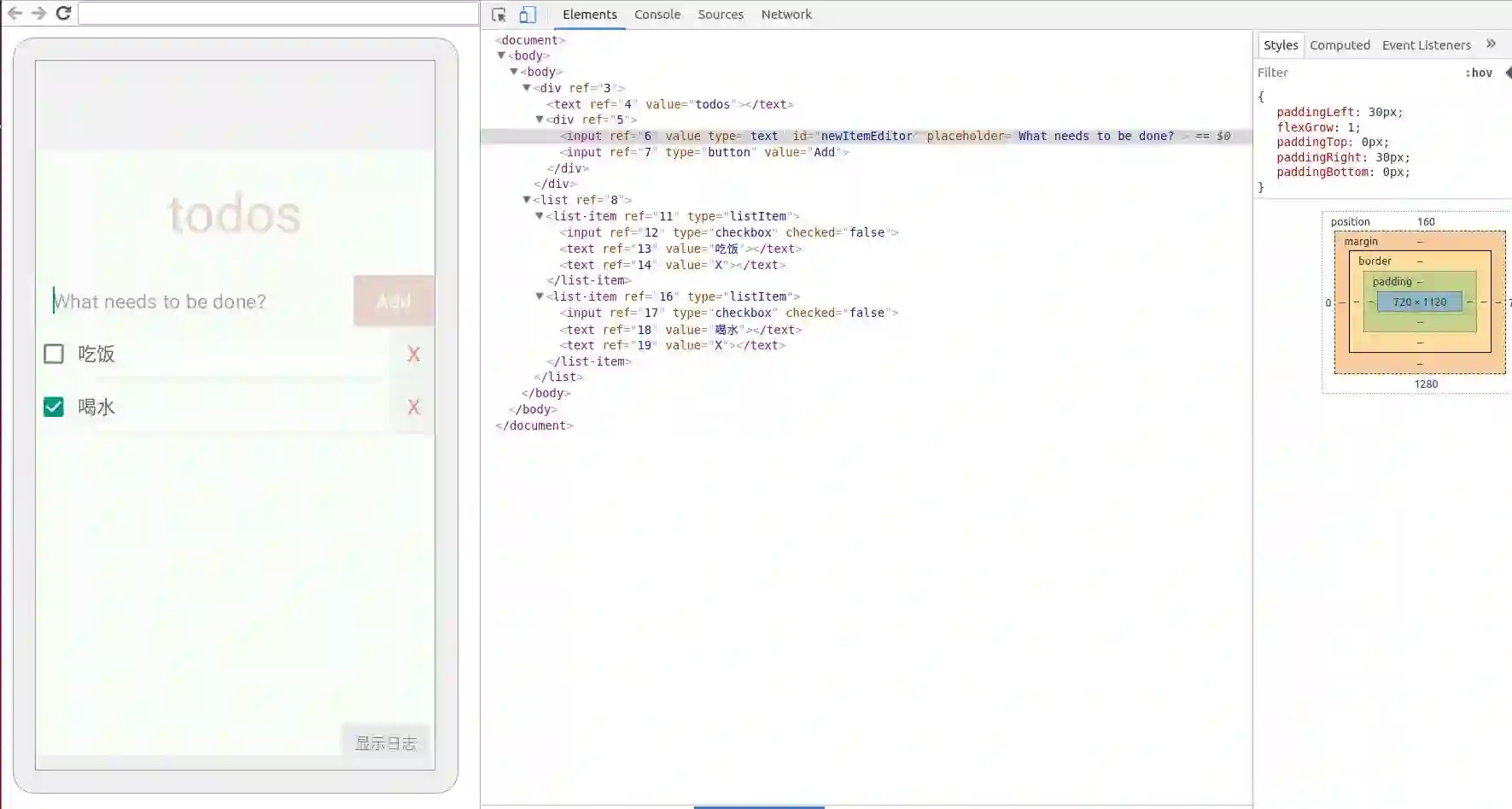Switch to the Elements tab
The image size is (1512, 809).
pos(590,15)
